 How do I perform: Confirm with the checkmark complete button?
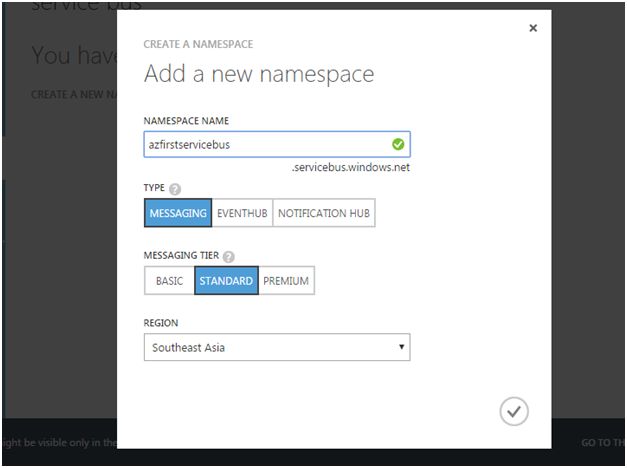(x=513, y=411)
